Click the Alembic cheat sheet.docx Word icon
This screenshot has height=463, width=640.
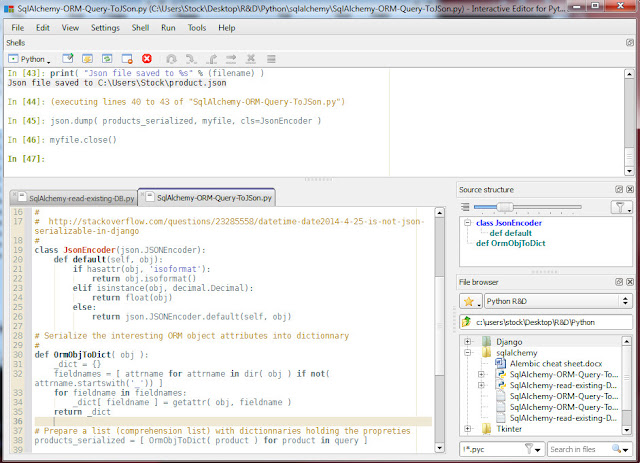[500, 363]
